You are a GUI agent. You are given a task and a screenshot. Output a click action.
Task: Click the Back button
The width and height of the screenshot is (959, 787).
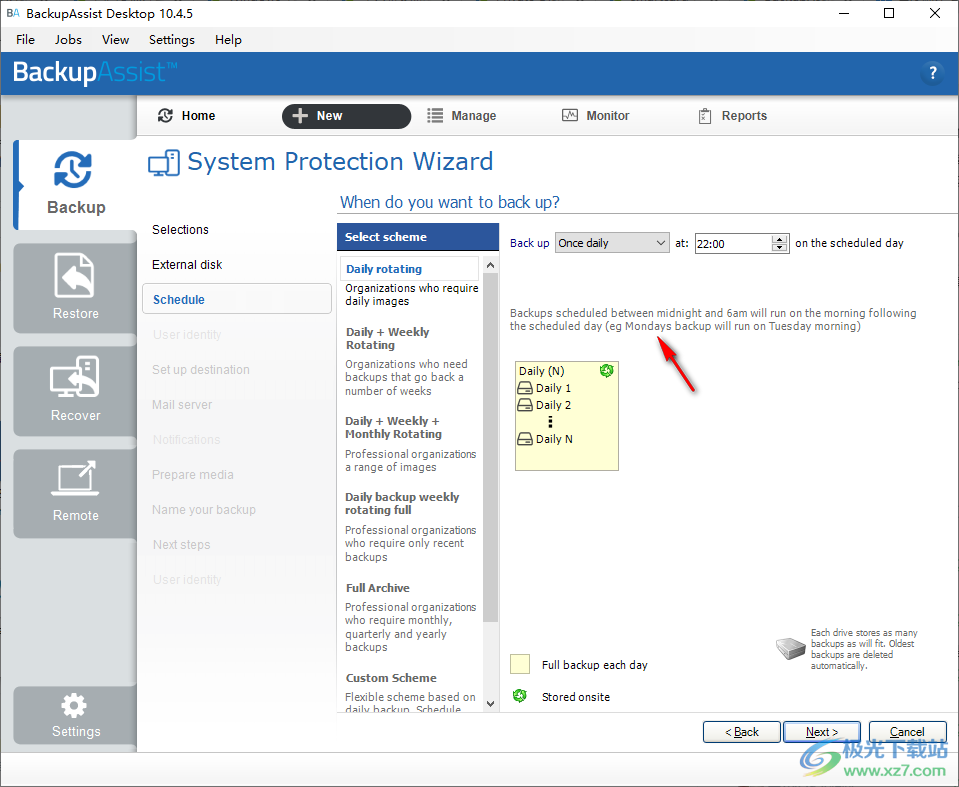pos(741,732)
